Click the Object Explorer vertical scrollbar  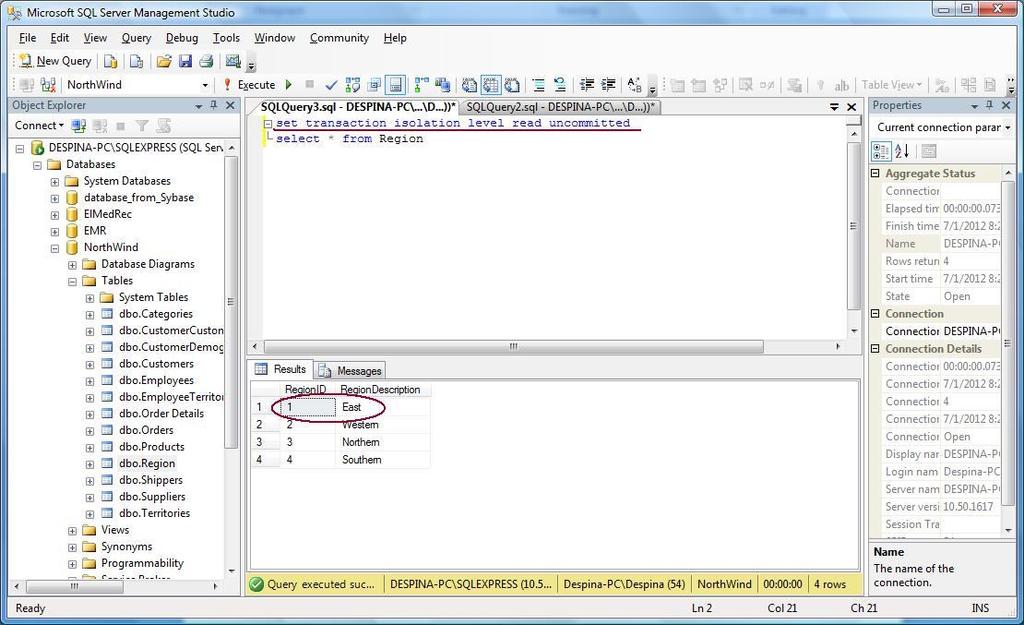point(231,302)
